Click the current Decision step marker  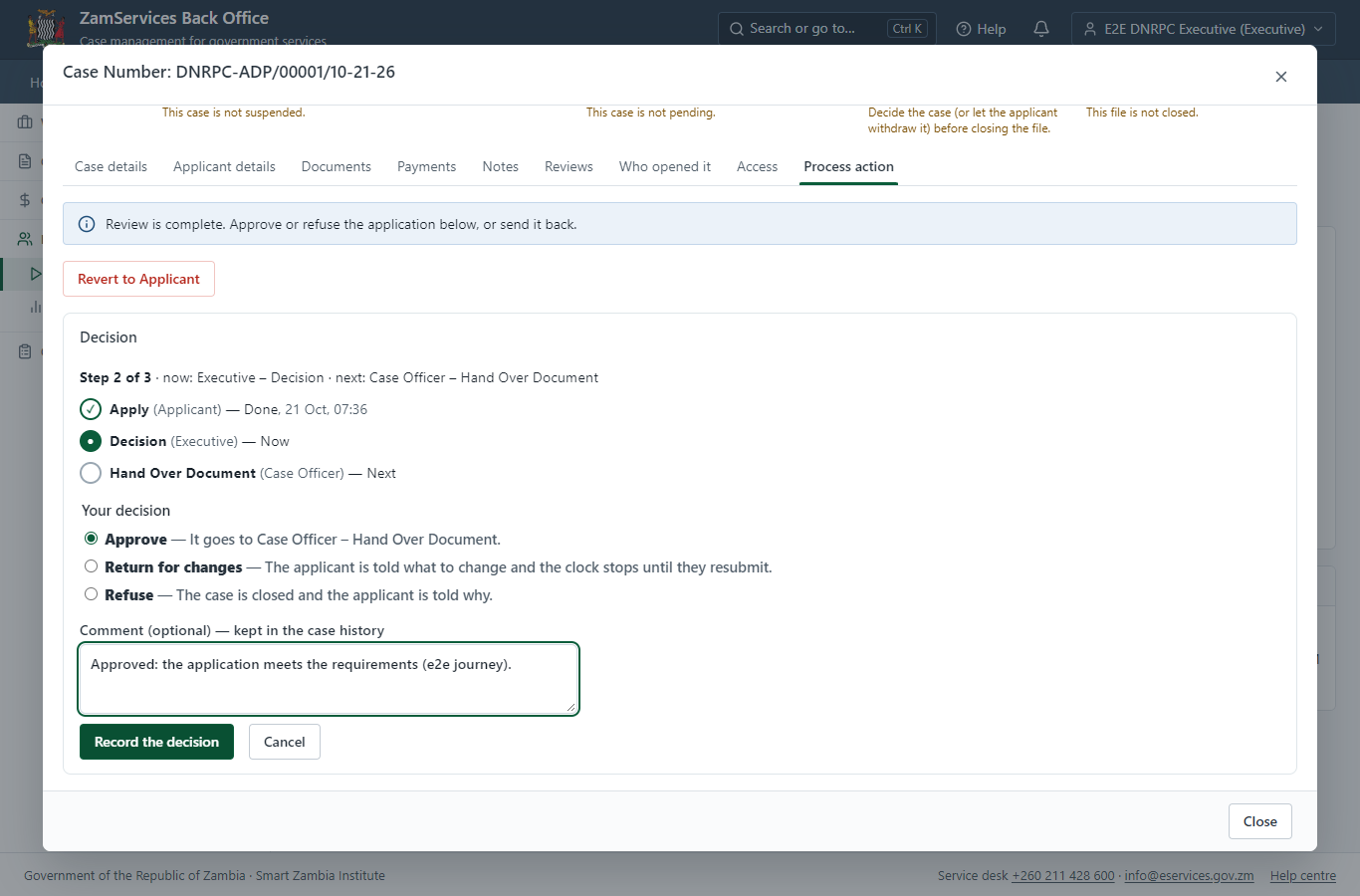click(91, 441)
